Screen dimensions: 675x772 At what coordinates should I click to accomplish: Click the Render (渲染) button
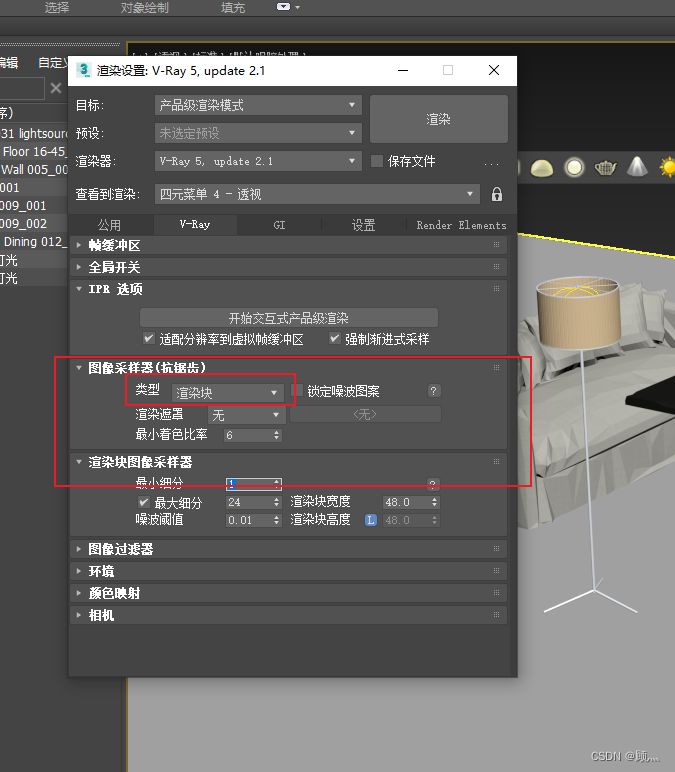[439, 119]
